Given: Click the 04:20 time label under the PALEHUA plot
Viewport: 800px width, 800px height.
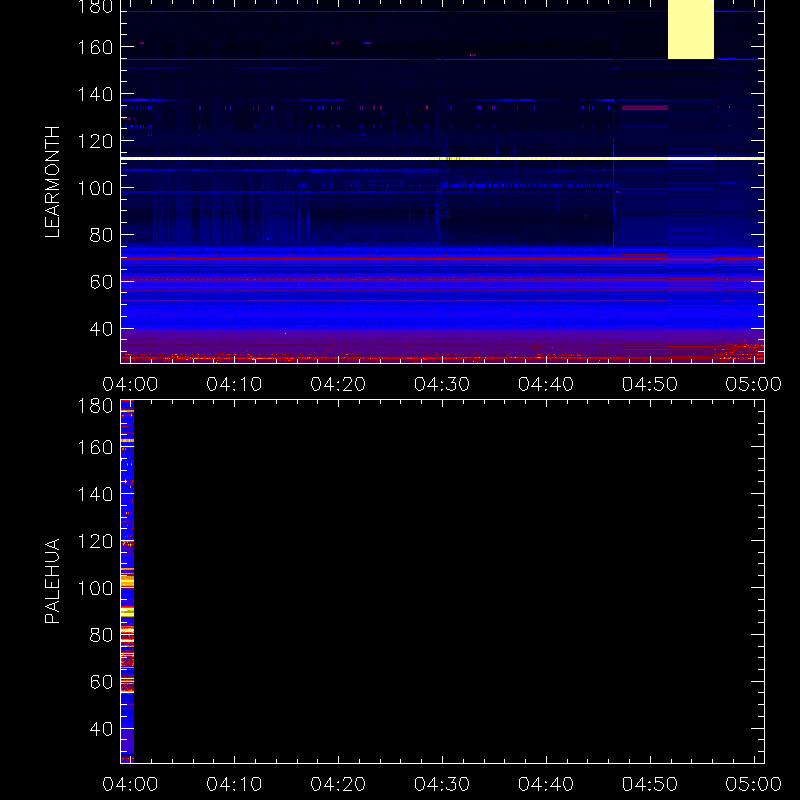Looking at the screenshot, I should 338,784.
